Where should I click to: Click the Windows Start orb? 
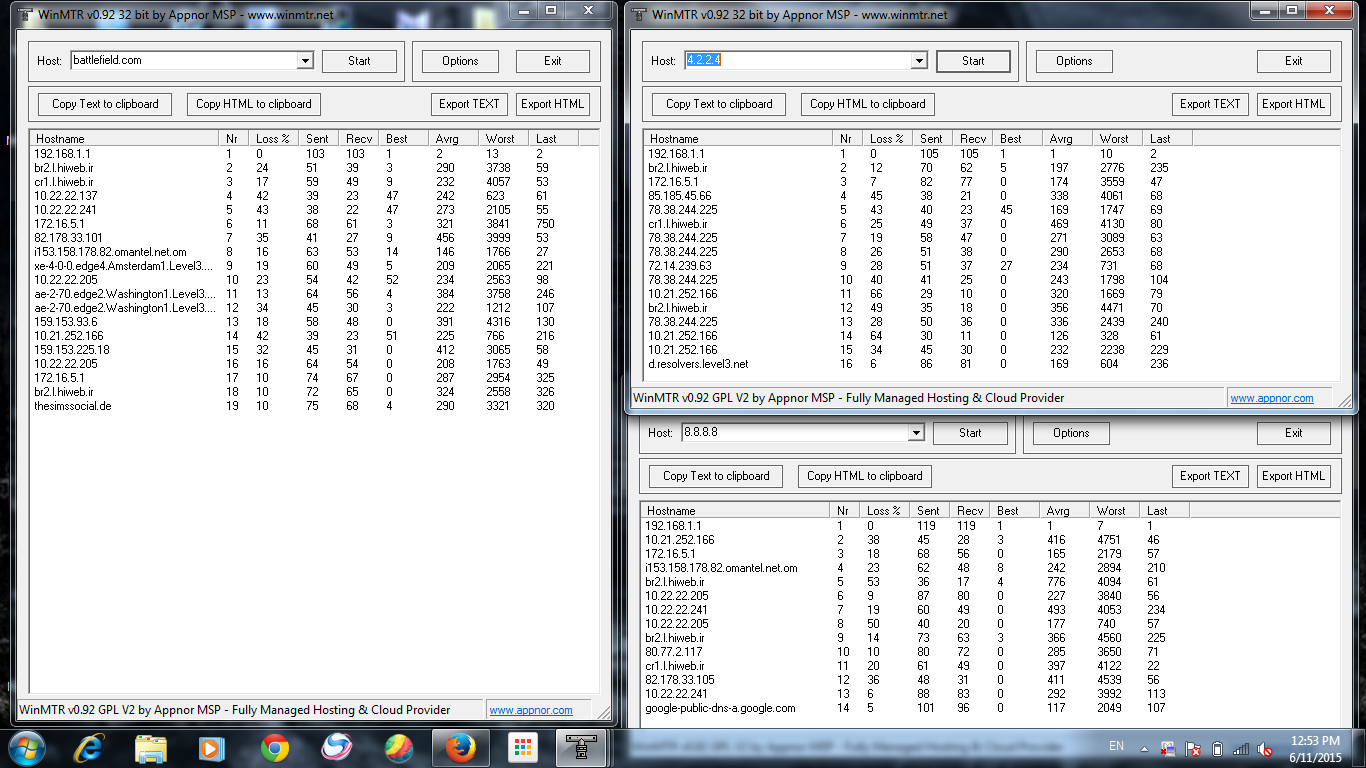click(x=25, y=747)
